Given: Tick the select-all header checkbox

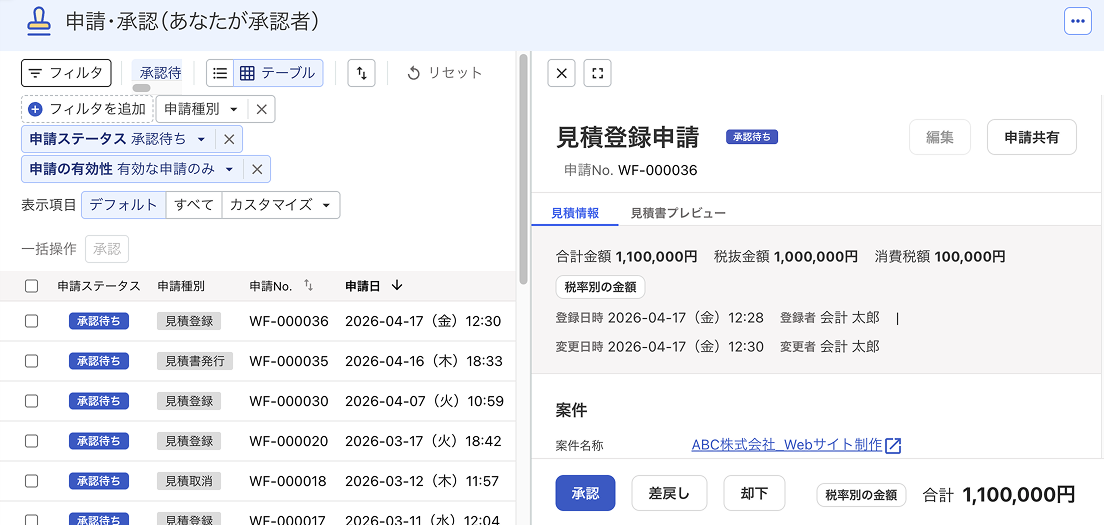Looking at the screenshot, I should click(x=31, y=286).
